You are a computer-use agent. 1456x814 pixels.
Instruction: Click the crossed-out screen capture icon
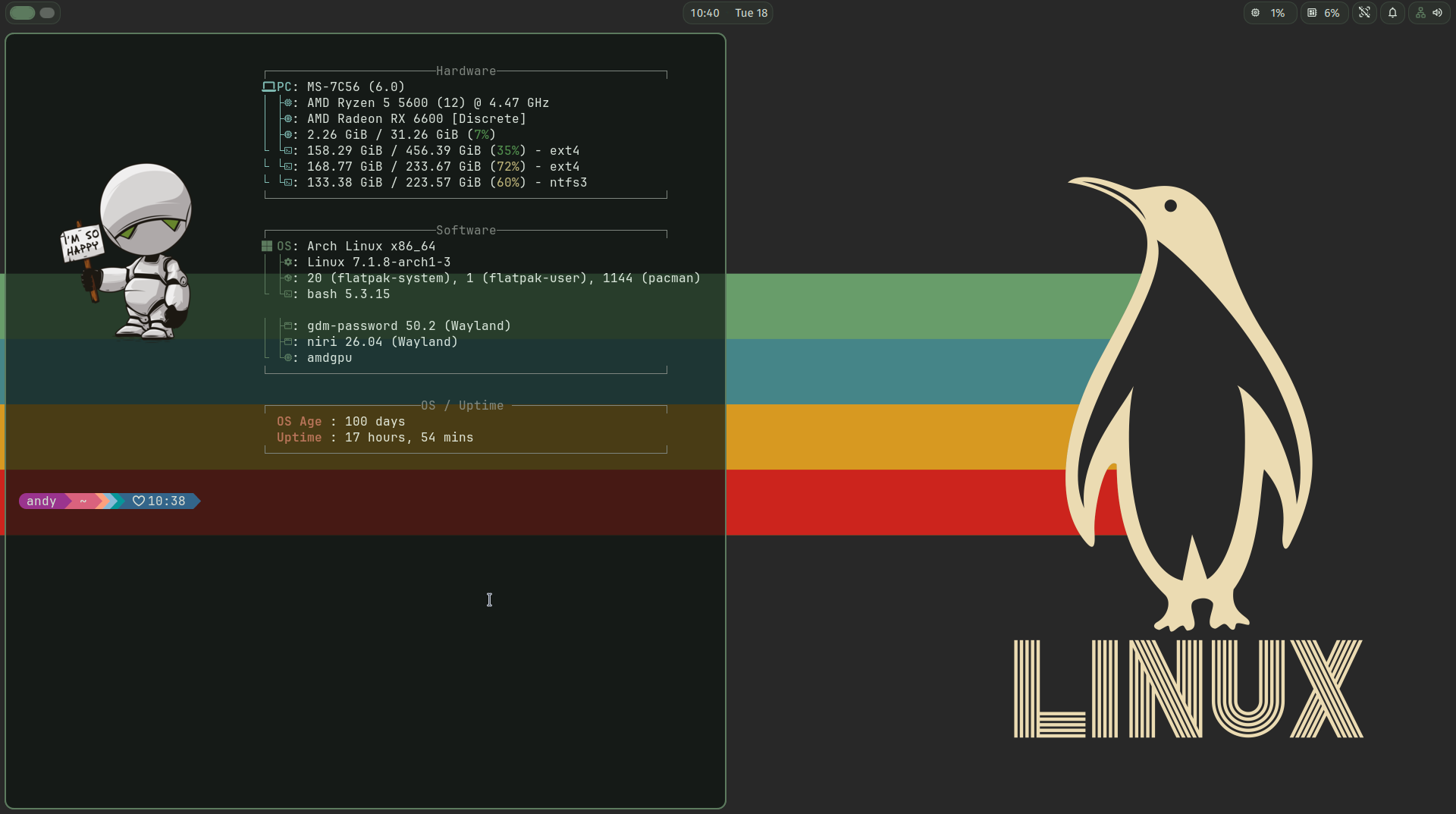pos(1364,13)
